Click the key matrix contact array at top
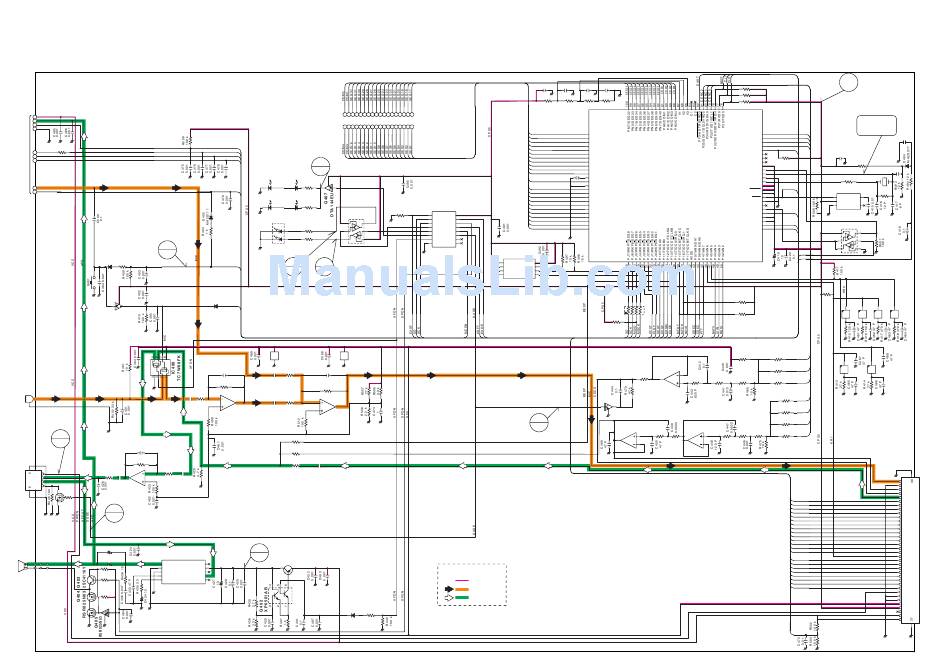This screenshot has height=660, width=950. coord(377,120)
